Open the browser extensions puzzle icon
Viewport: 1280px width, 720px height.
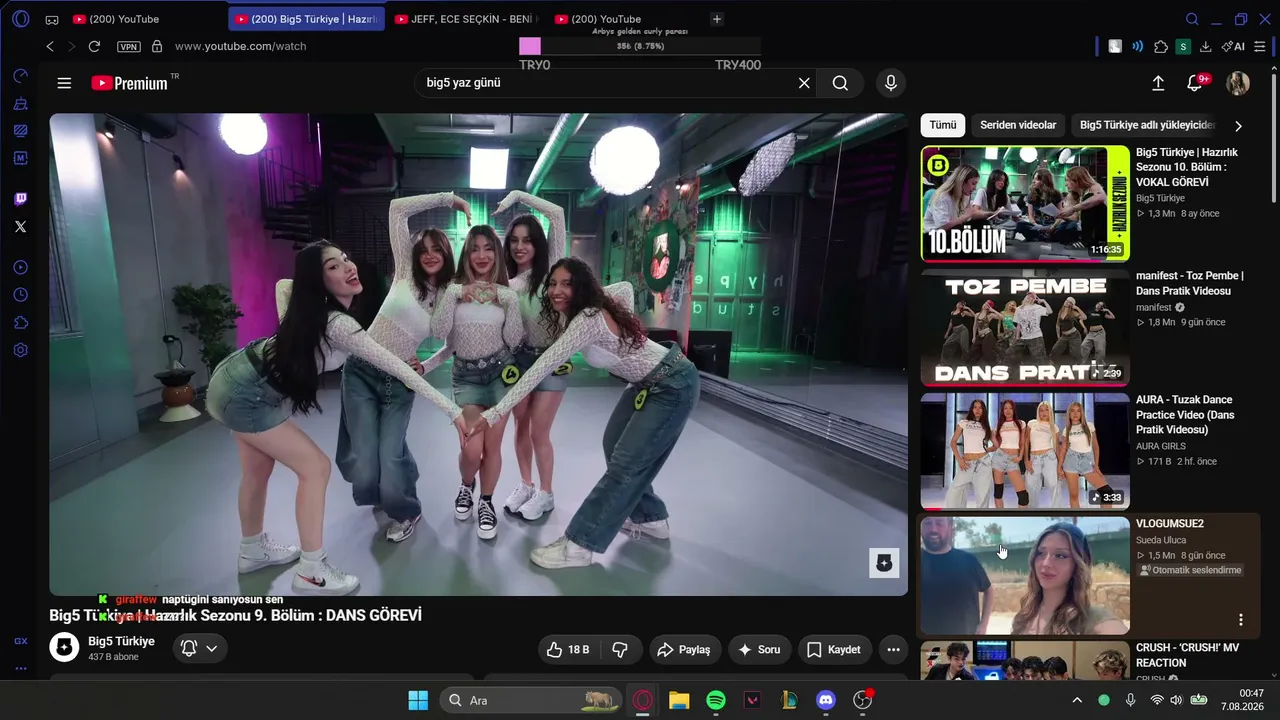(x=1160, y=46)
